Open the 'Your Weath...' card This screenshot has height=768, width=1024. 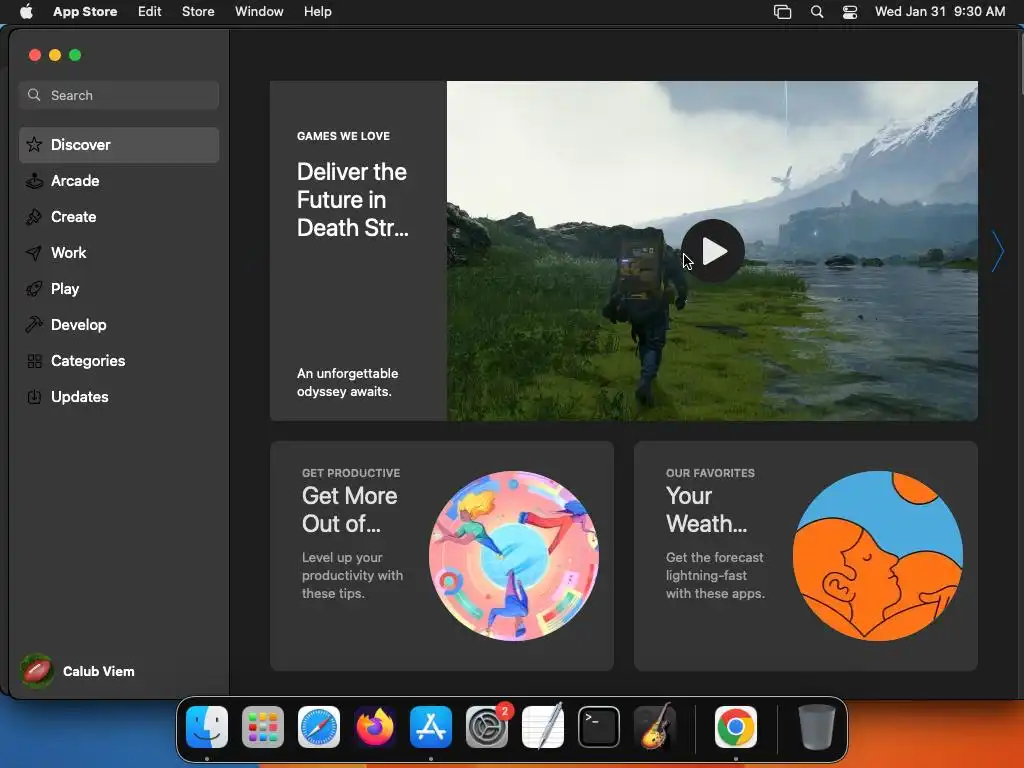coord(805,556)
